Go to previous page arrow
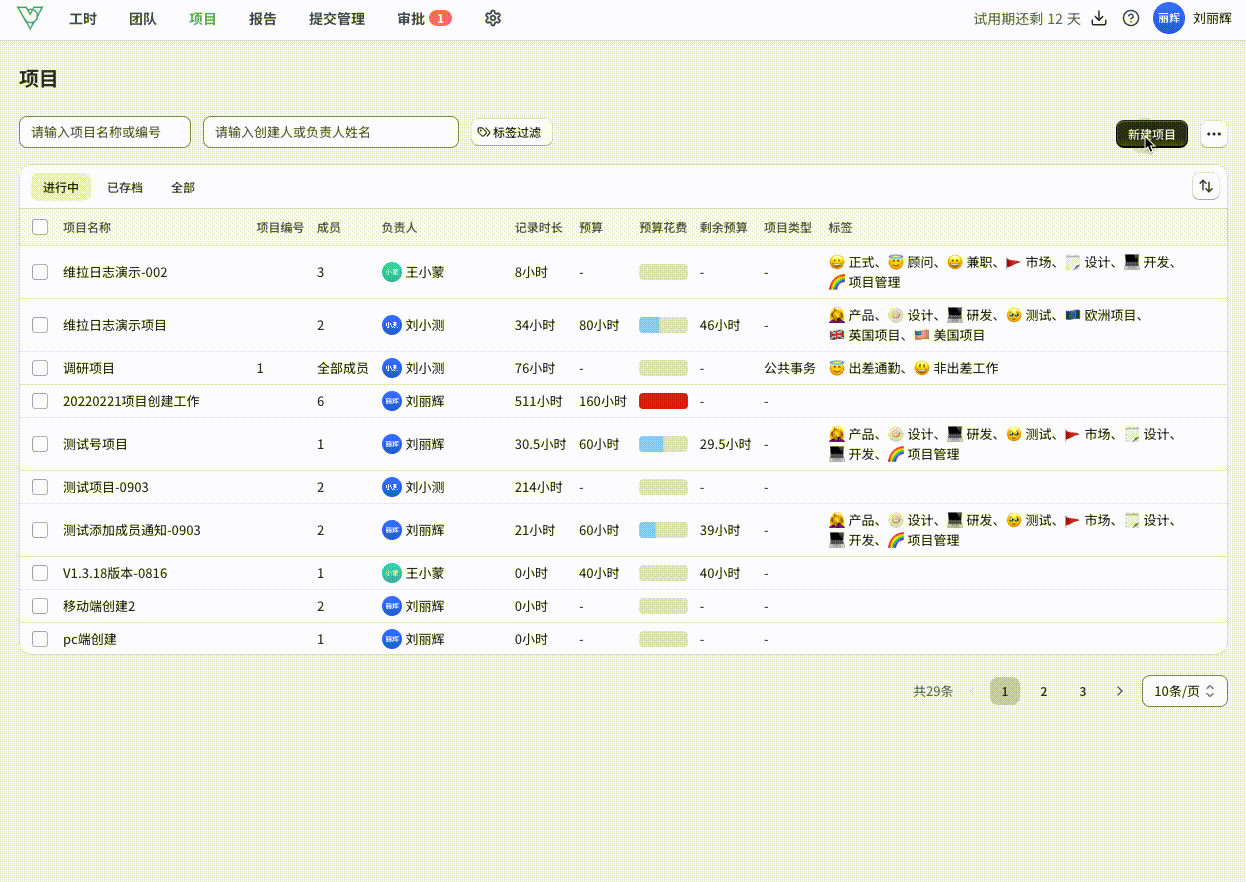The image size is (1246, 882). click(x=972, y=691)
